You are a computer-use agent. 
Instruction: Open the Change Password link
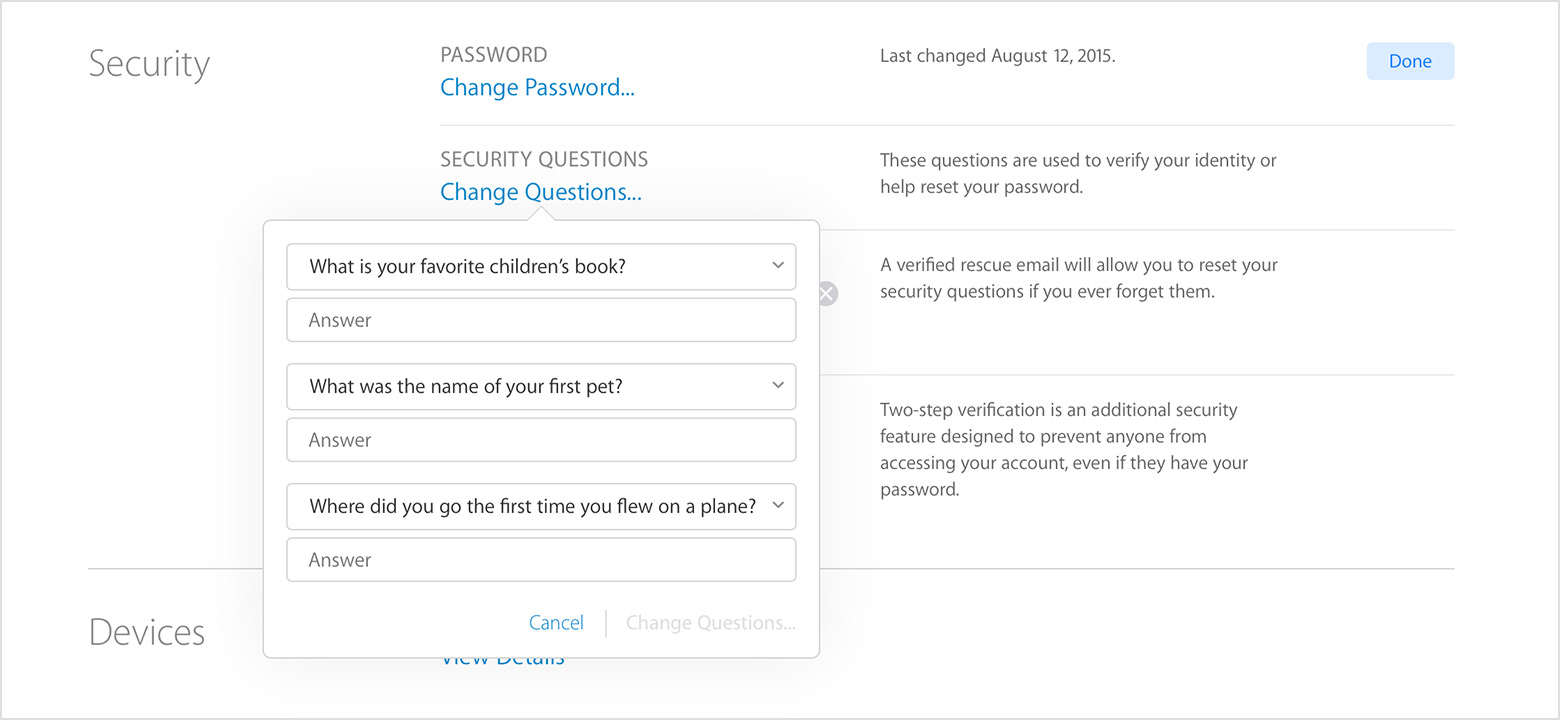(537, 88)
